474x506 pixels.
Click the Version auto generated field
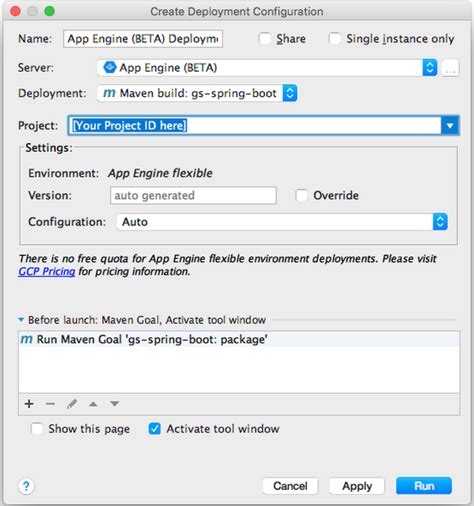(193, 195)
